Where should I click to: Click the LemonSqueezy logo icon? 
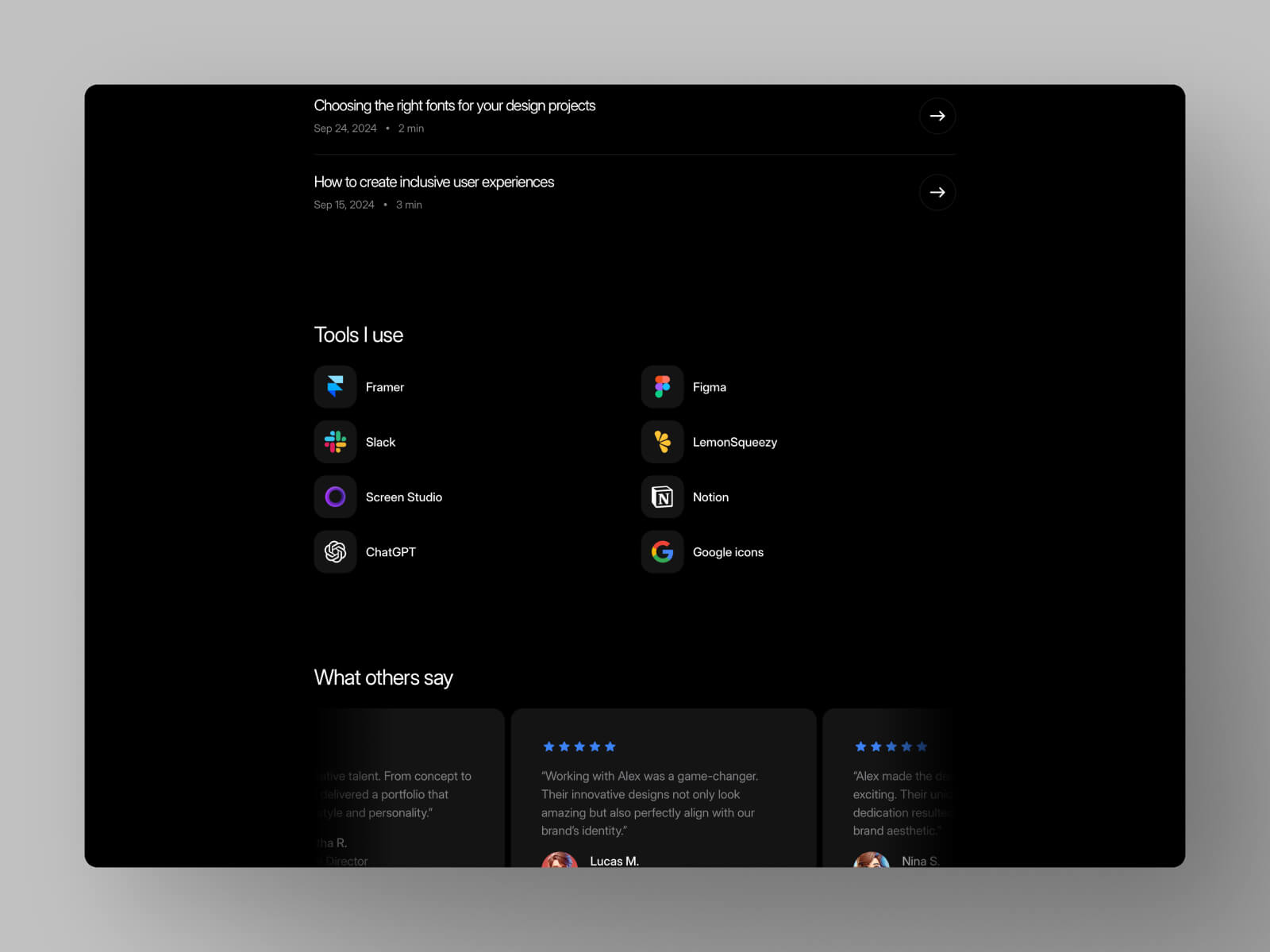tap(662, 442)
